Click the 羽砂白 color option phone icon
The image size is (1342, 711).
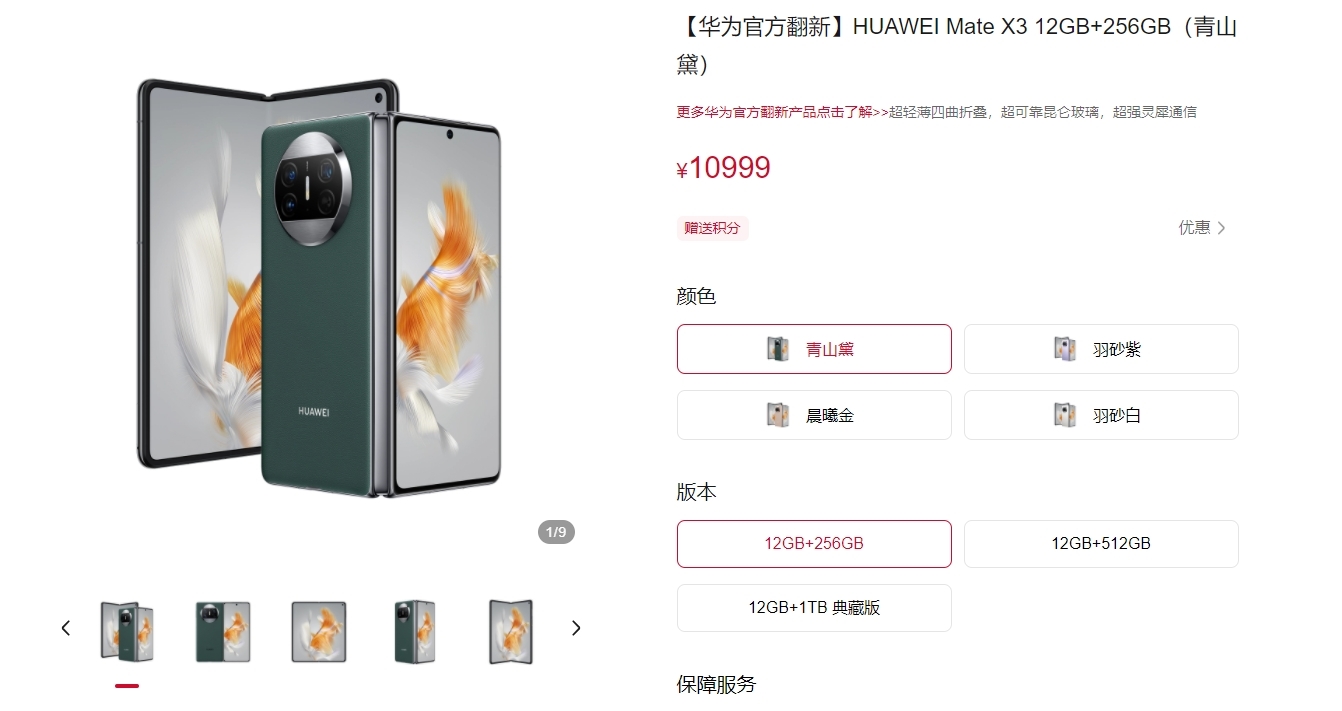click(x=1065, y=415)
